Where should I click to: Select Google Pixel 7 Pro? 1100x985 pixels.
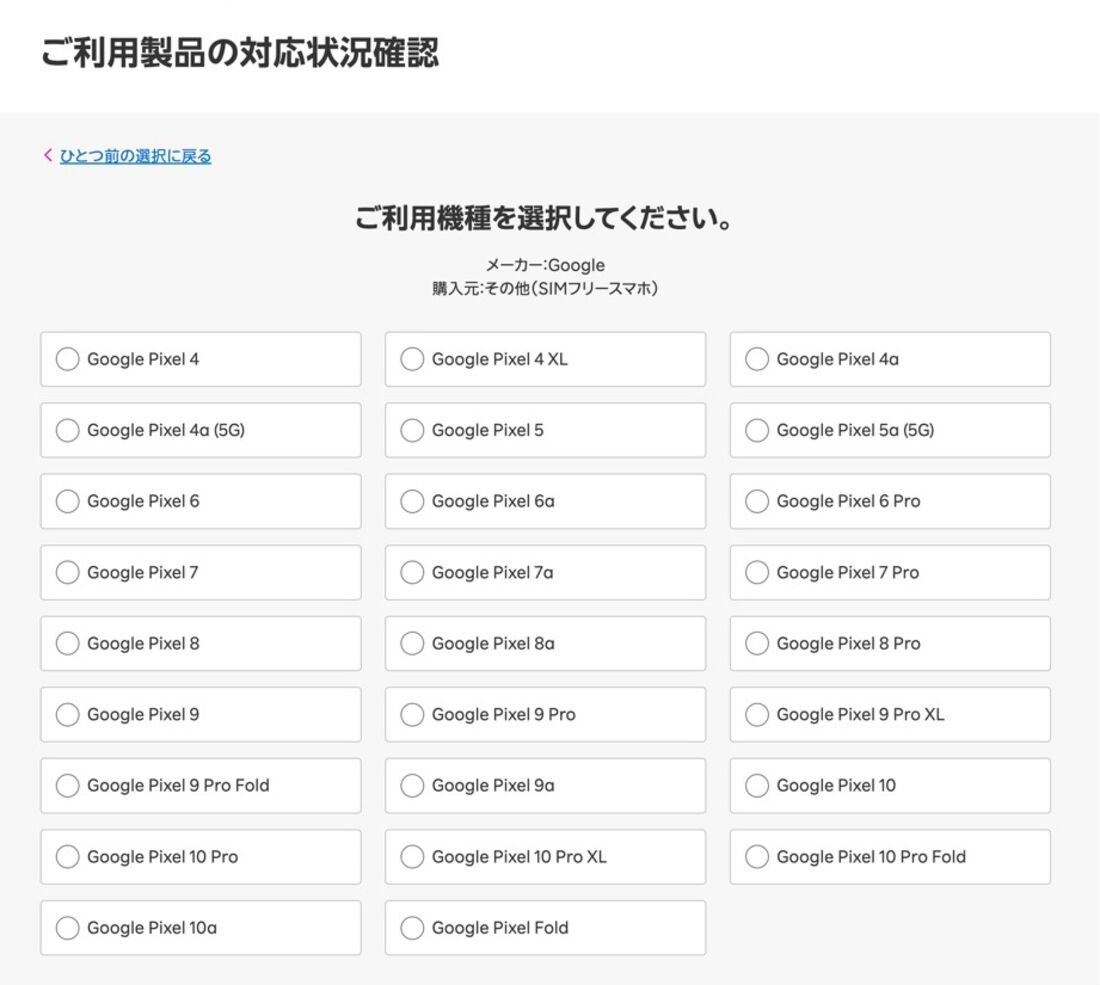click(890, 572)
